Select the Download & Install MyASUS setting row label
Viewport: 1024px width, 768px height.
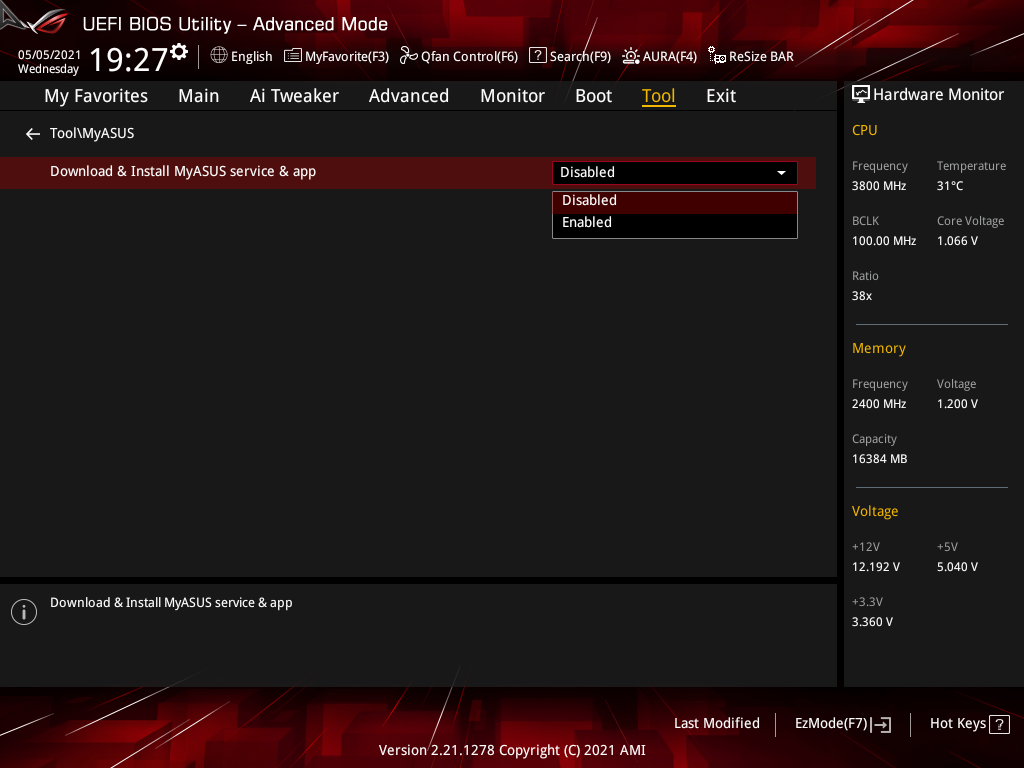183,172
